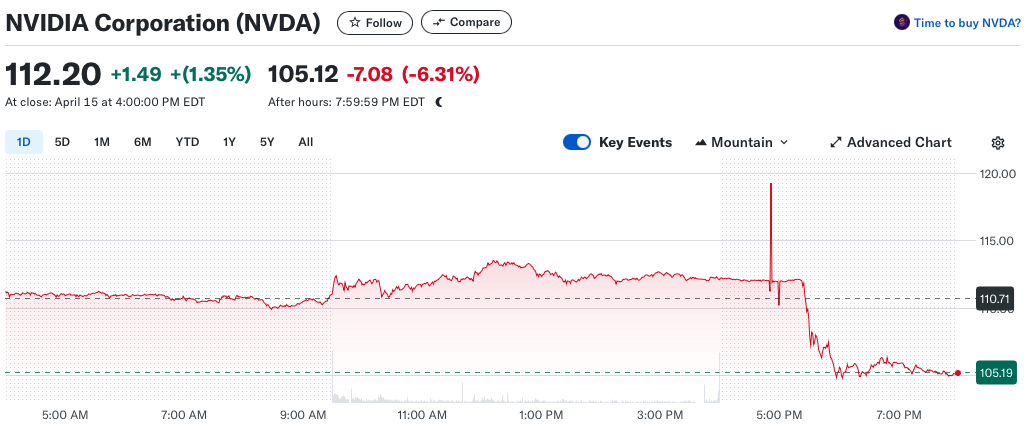Click the Compare arrows icon
The width and height of the screenshot is (1029, 443).
tap(438, 22)
